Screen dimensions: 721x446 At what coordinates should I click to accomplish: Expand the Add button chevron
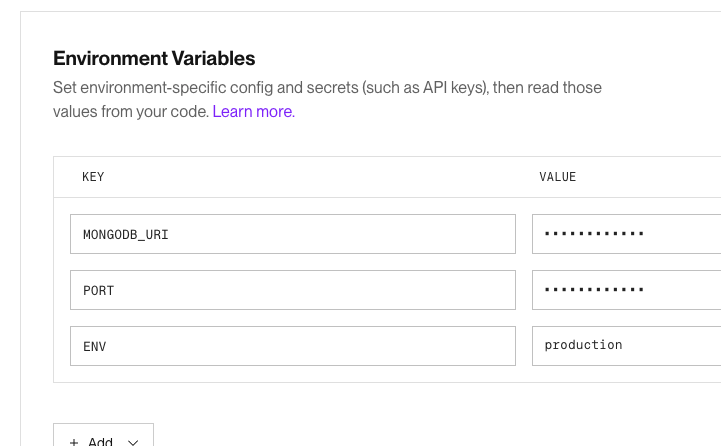(133, 443)
